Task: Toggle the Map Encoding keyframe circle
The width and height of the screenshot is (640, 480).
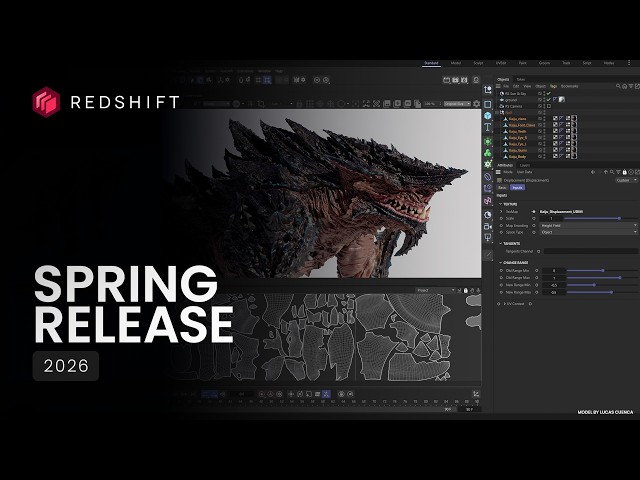Action: tap(502, 225)
